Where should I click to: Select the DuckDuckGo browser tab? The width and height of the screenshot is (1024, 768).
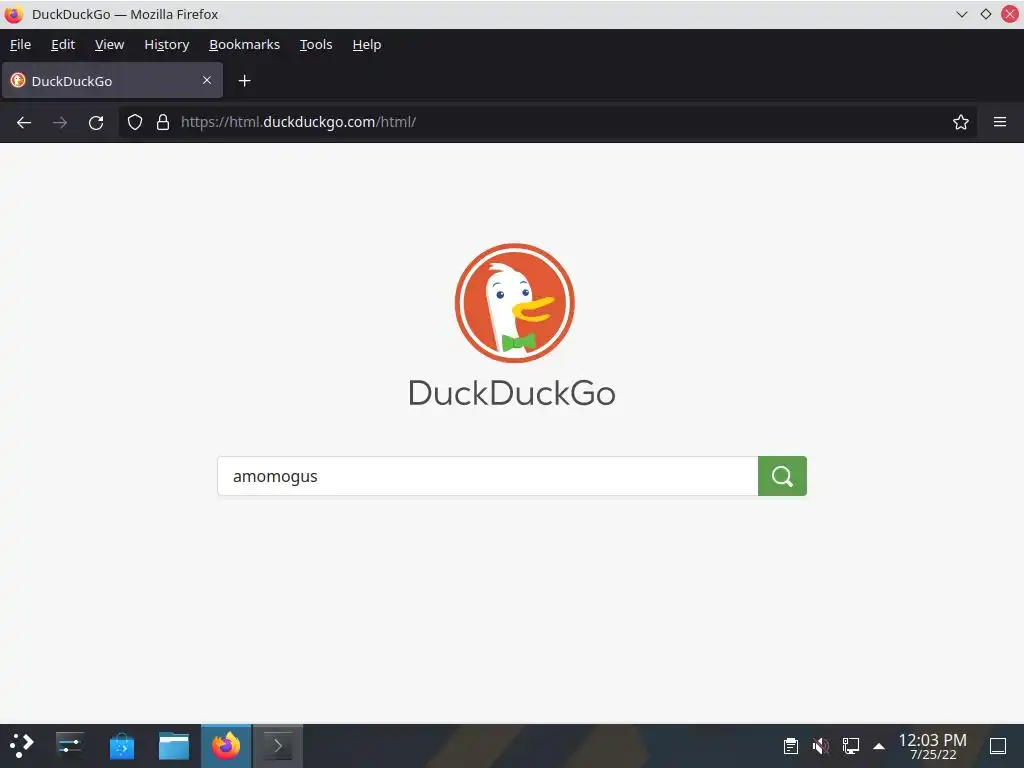point(112,80)
